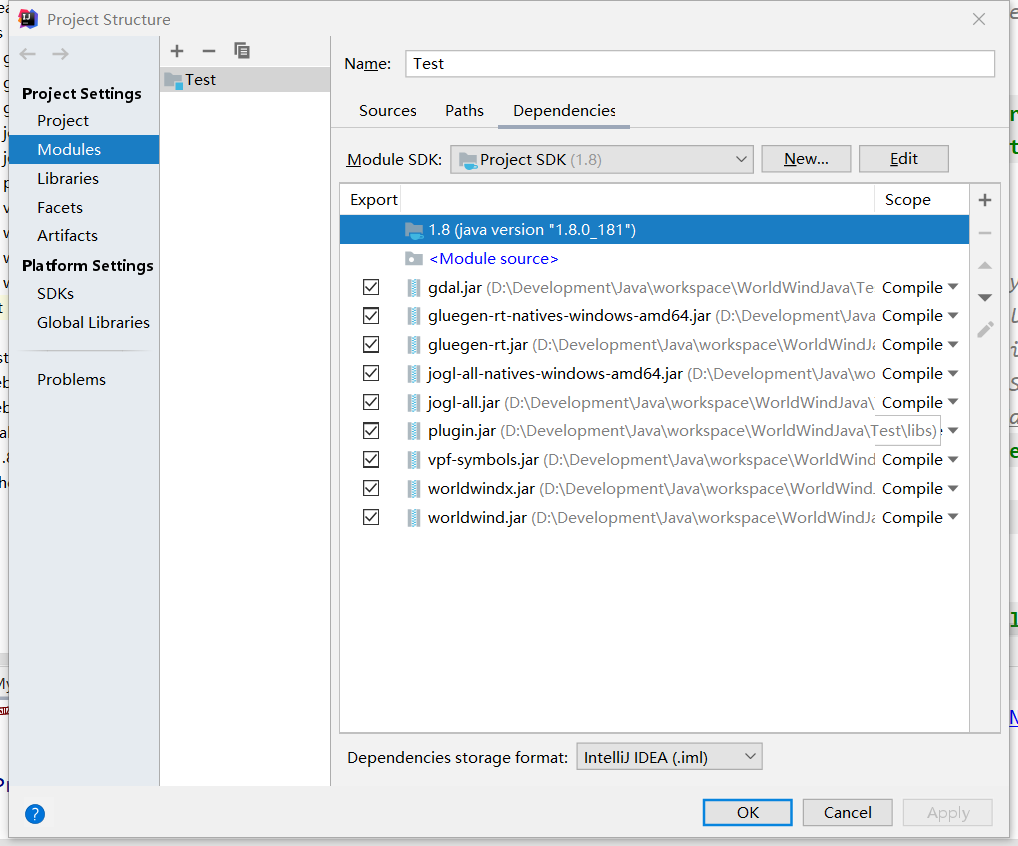The image size is (1018, 846).
Task: Click inside the module Name field
Action: click(700, 63)
